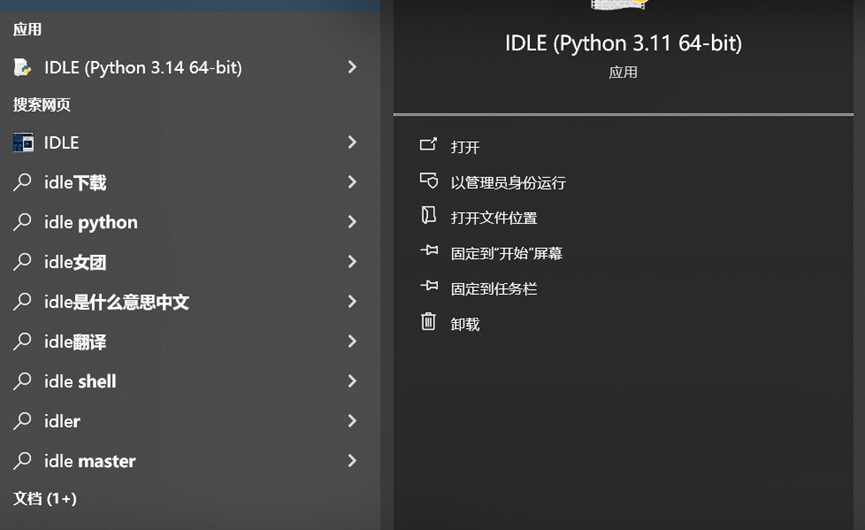Viewport: 865px width, 530px height.
Task: Click the magnifier icon beside idle女团
Action: tap(22, 261)
